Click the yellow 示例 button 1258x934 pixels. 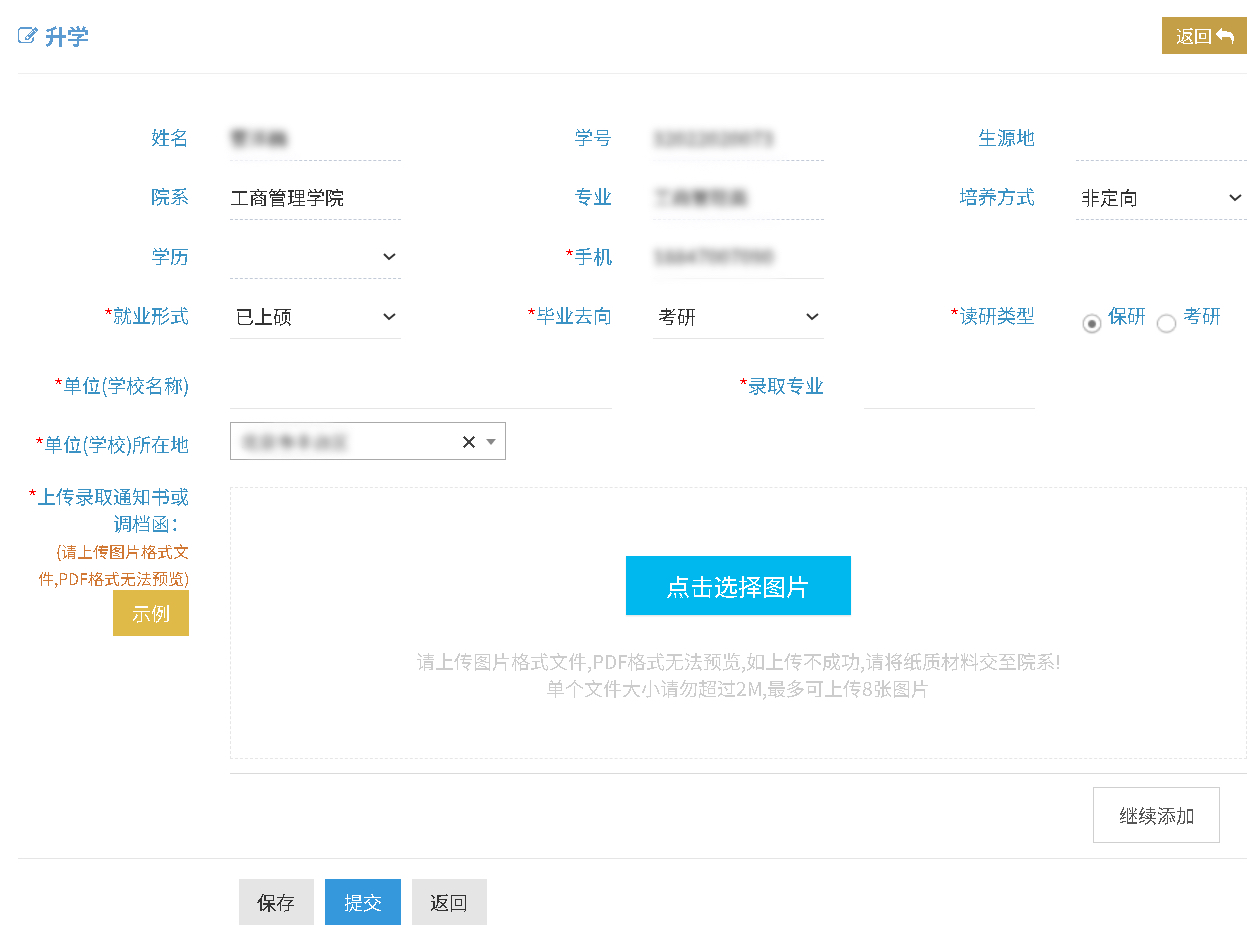tap(151, 613)
